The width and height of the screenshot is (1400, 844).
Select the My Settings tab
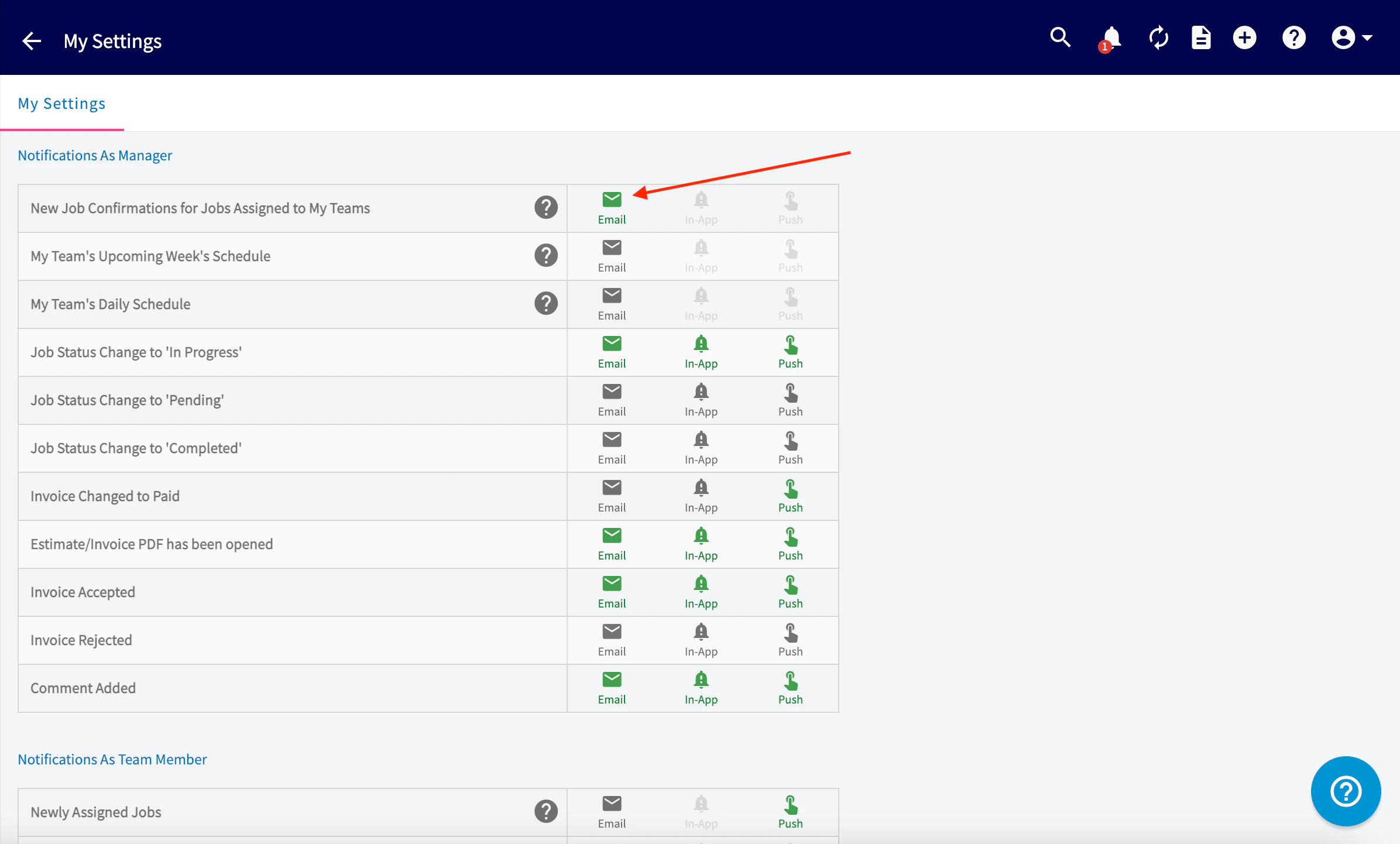point(61,104)
